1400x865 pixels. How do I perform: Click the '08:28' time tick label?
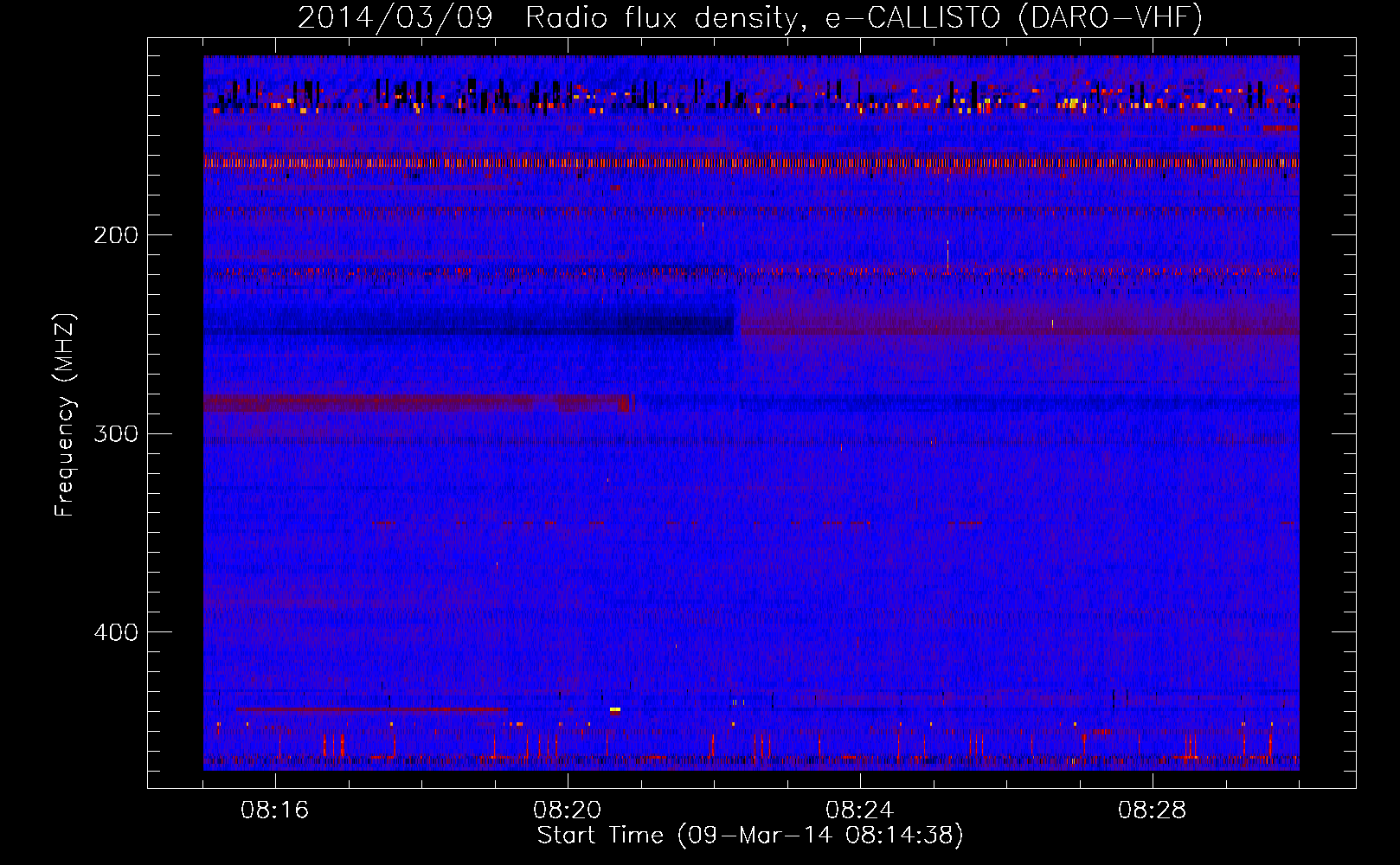coord(1153,811)
